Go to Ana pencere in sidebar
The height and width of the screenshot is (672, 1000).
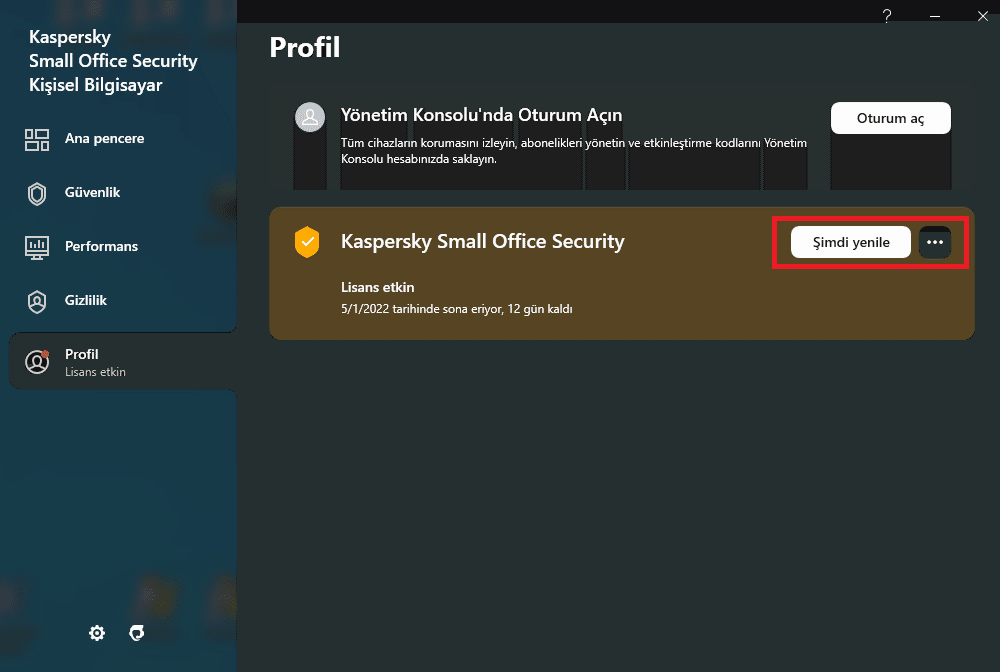(x=104, y=139)
